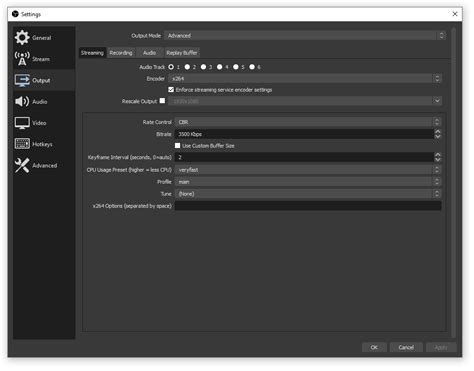Open the Tune dropdown showing (None)

(x=308, y=194)
